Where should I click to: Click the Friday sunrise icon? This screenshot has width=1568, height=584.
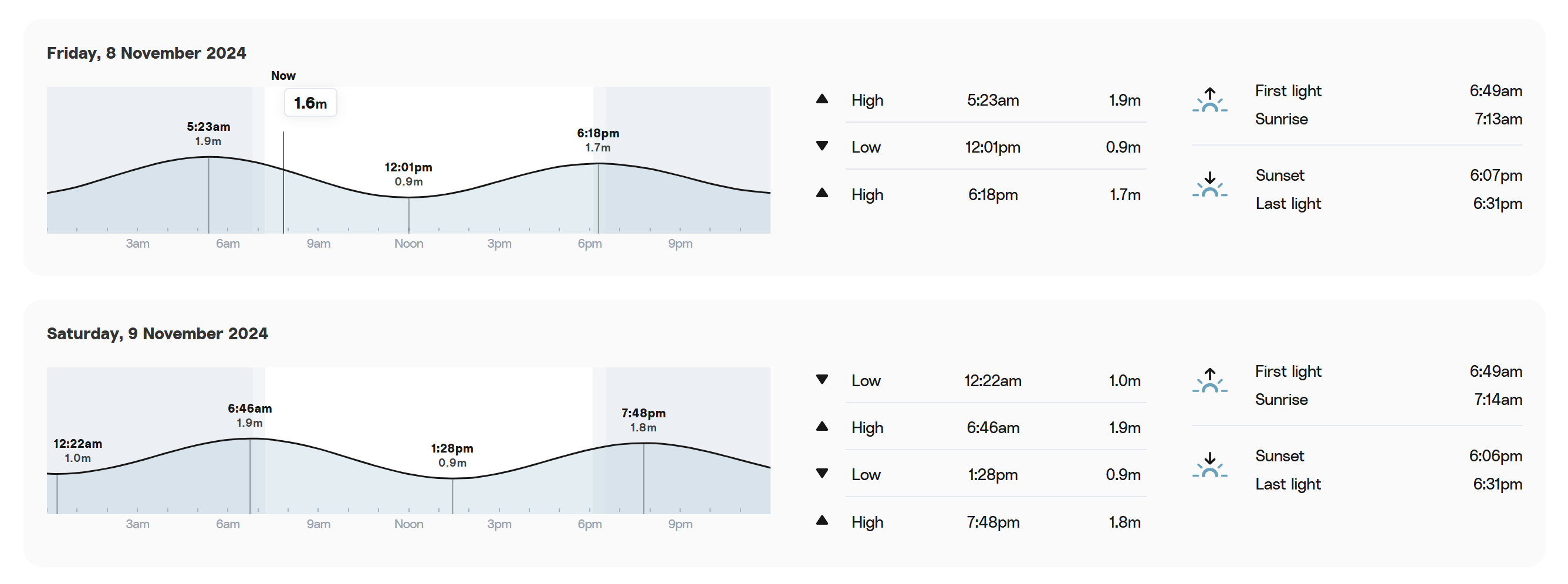point(1209,100)
